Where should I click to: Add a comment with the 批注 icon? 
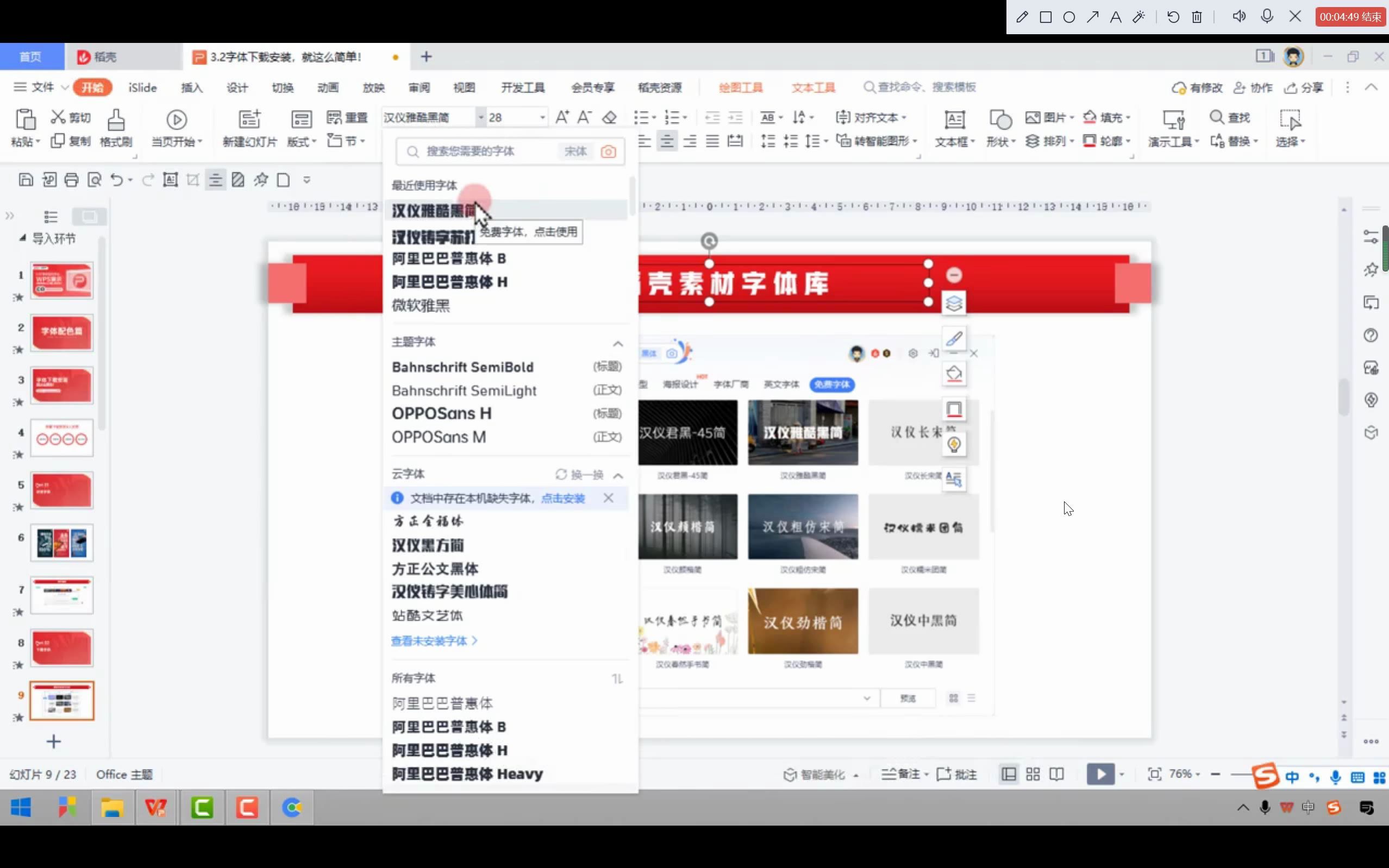(956, 775)
